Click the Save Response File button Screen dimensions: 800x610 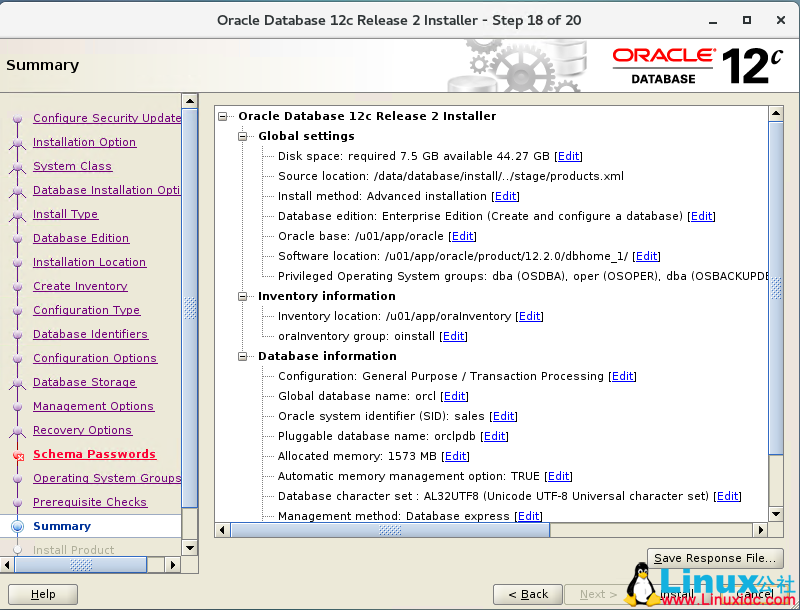tap(714, 558)
